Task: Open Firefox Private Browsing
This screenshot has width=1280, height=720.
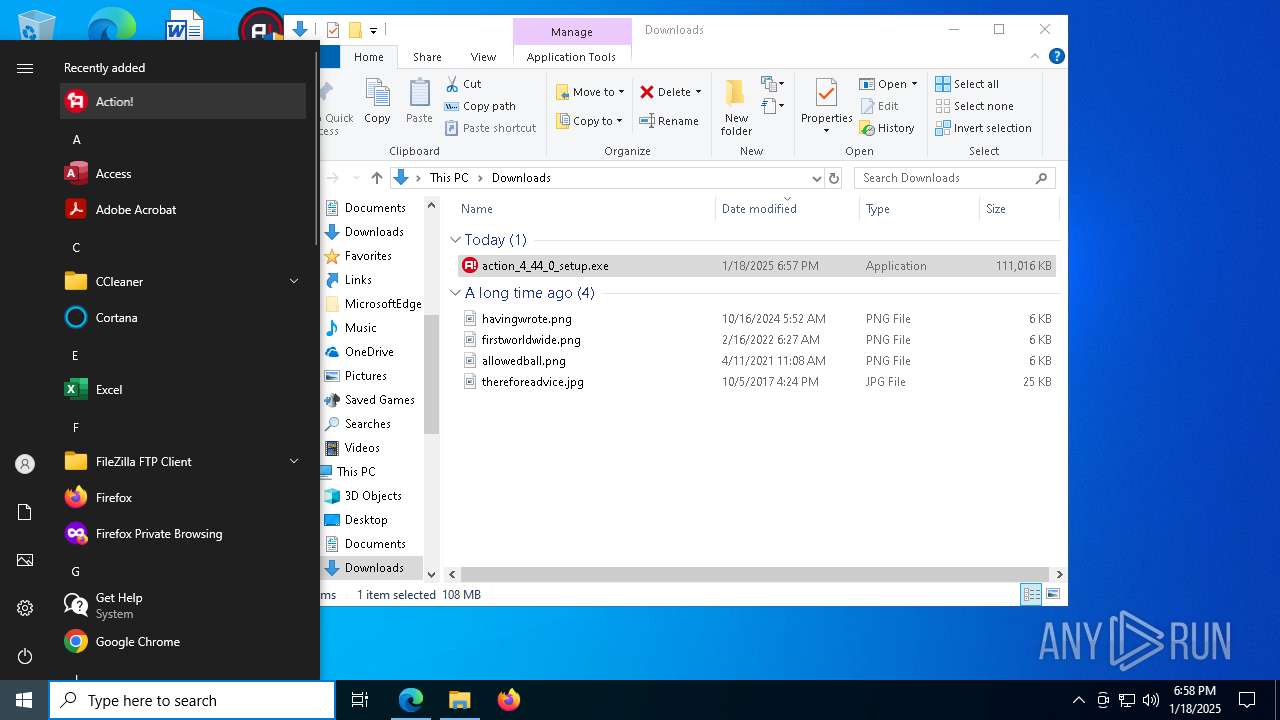Action: coord(183,533)
